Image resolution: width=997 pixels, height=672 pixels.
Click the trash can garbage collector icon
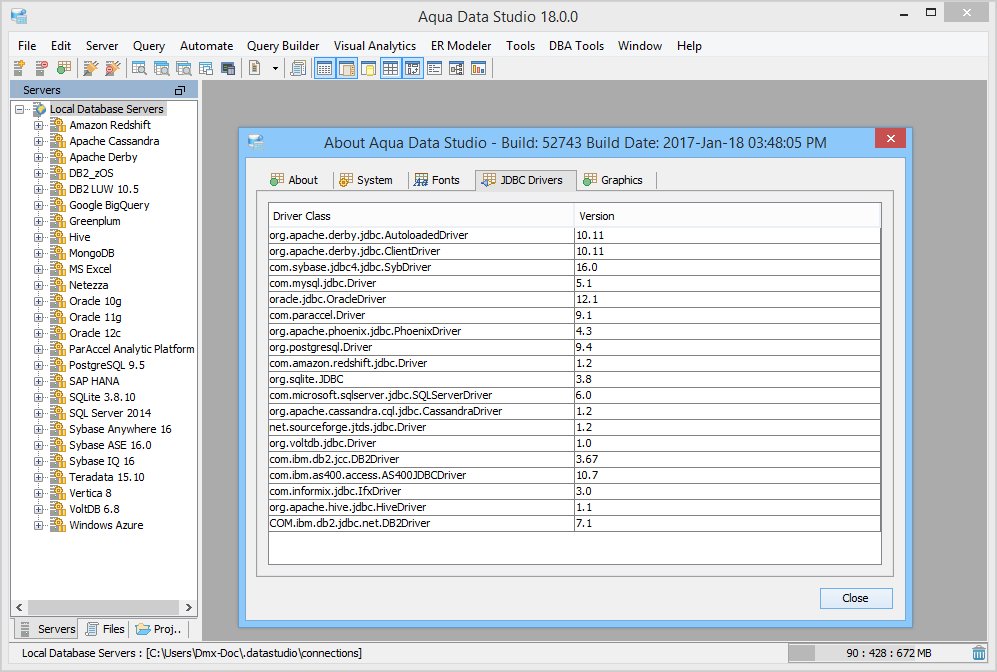coord(979,653)
